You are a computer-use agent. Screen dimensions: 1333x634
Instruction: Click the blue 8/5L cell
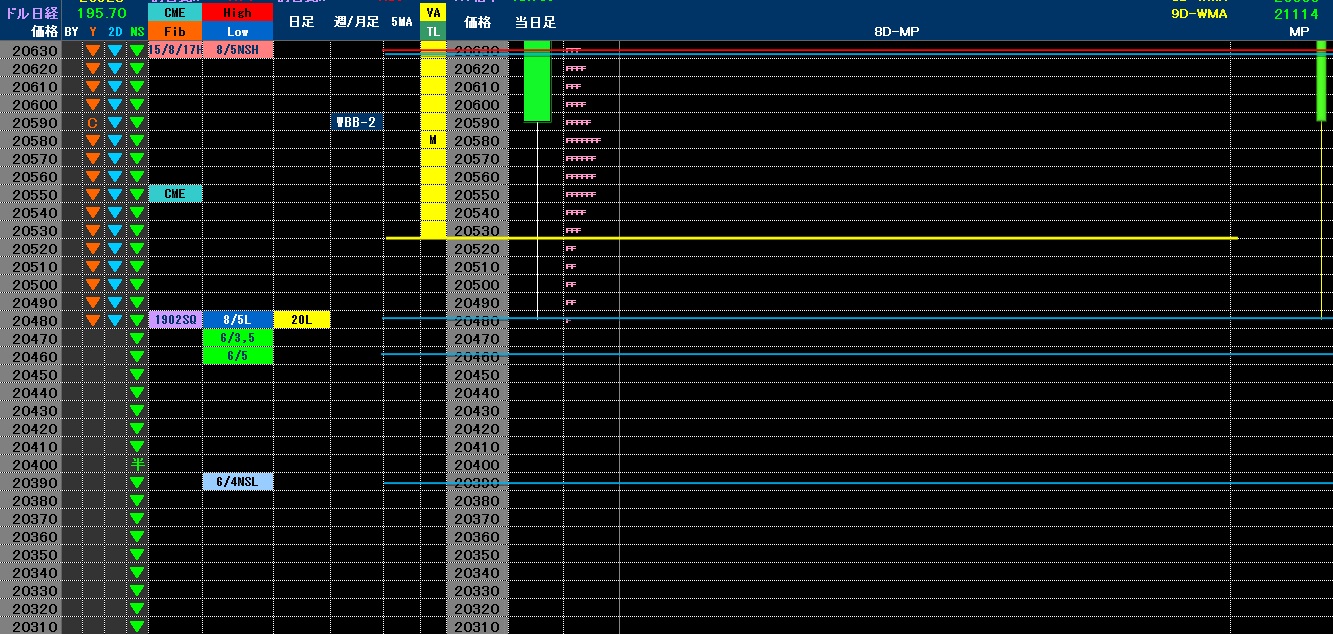tap(238, 320)
